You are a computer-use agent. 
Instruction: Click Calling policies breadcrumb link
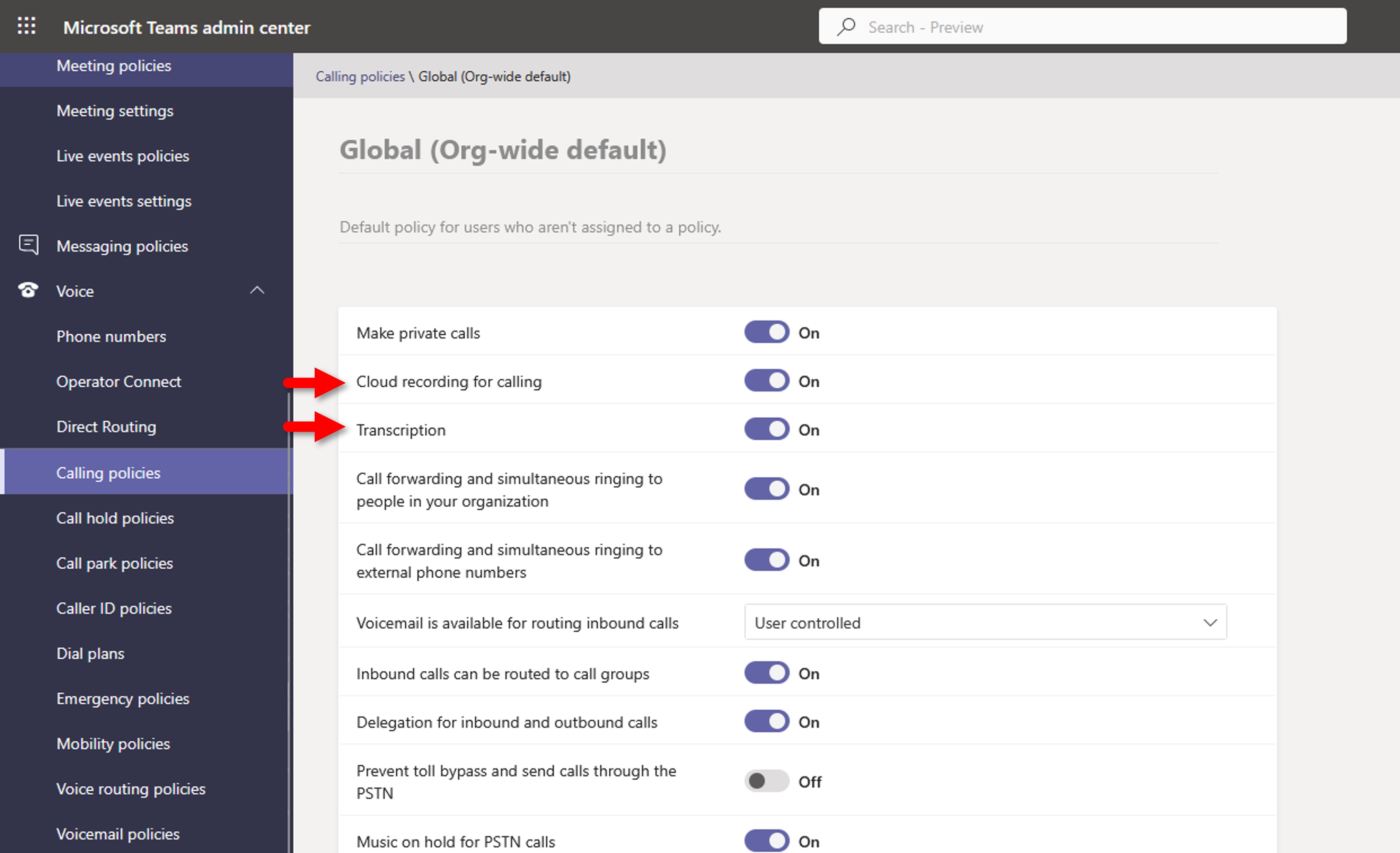tap(360, 76)
